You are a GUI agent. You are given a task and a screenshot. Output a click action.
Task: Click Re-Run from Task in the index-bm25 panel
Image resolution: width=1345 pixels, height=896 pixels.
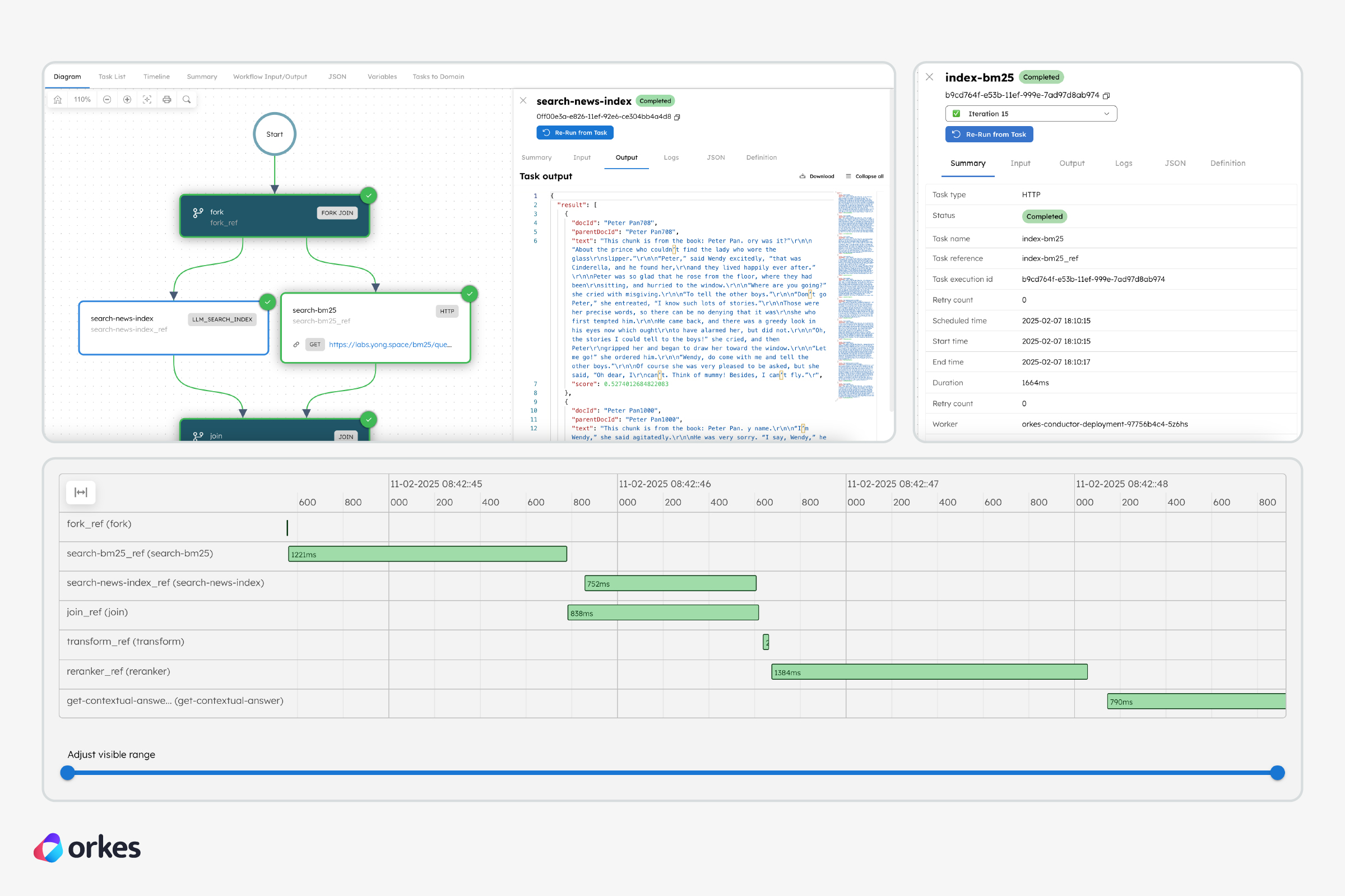[x=989, y=134]
